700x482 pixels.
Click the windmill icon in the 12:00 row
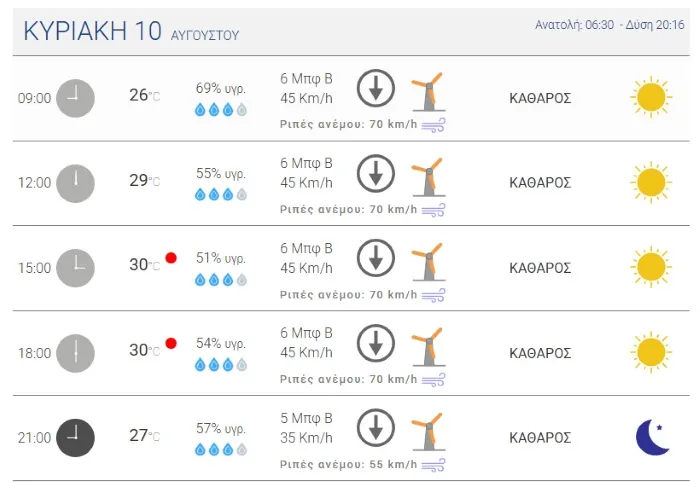tap(428, 176)
